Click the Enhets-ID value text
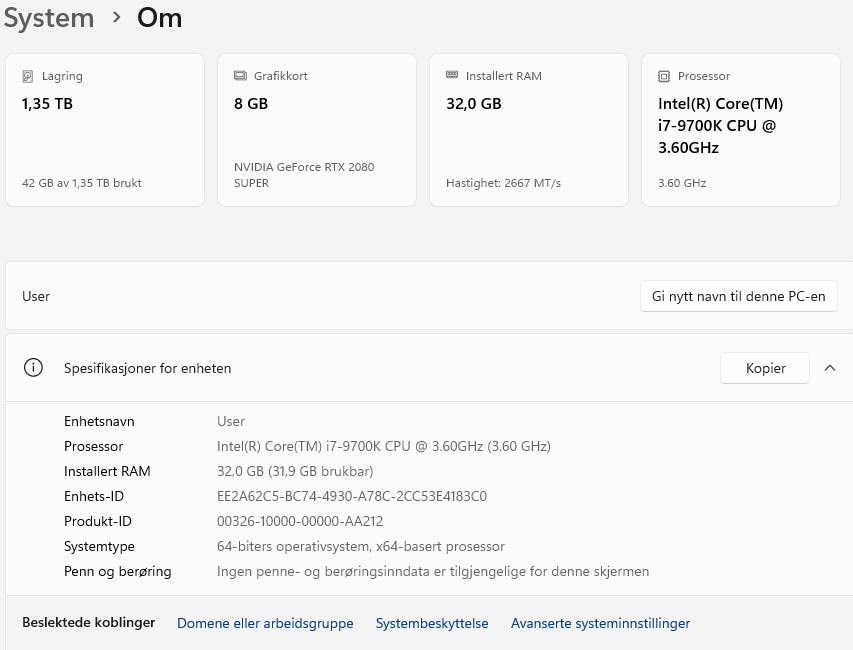The image size is (853, 650). point(352,496)
